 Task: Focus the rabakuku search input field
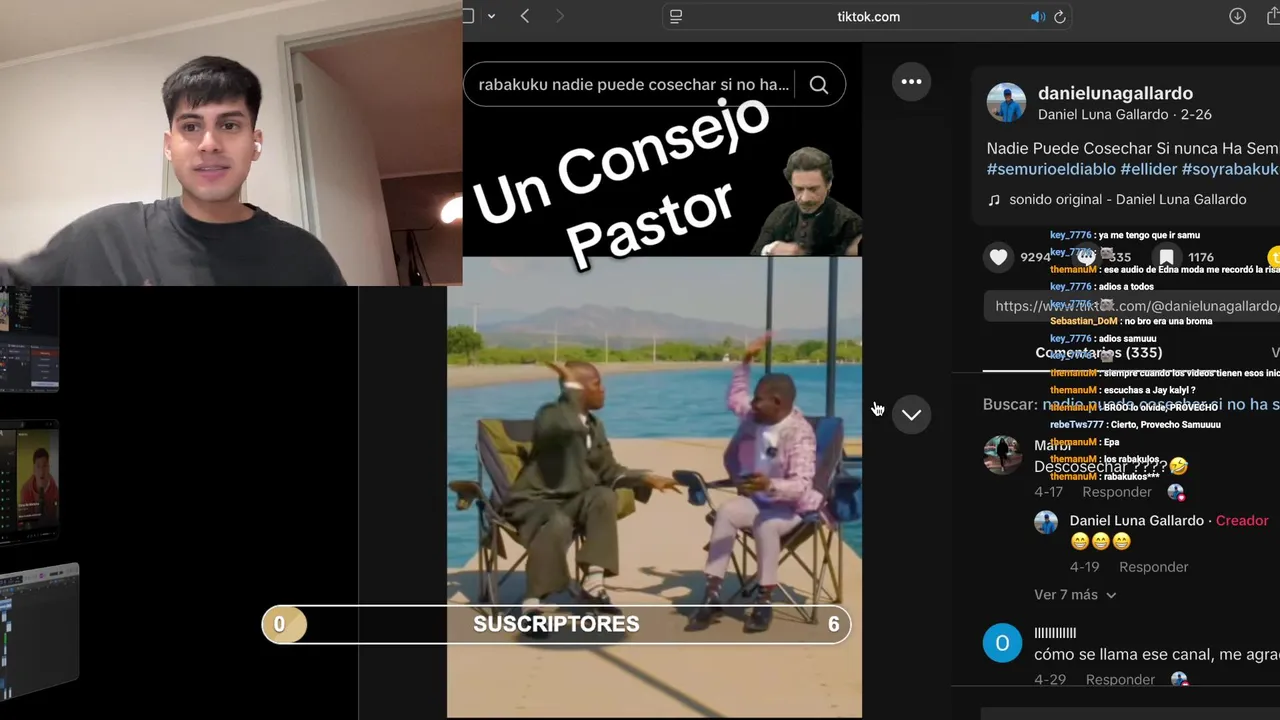634,85
